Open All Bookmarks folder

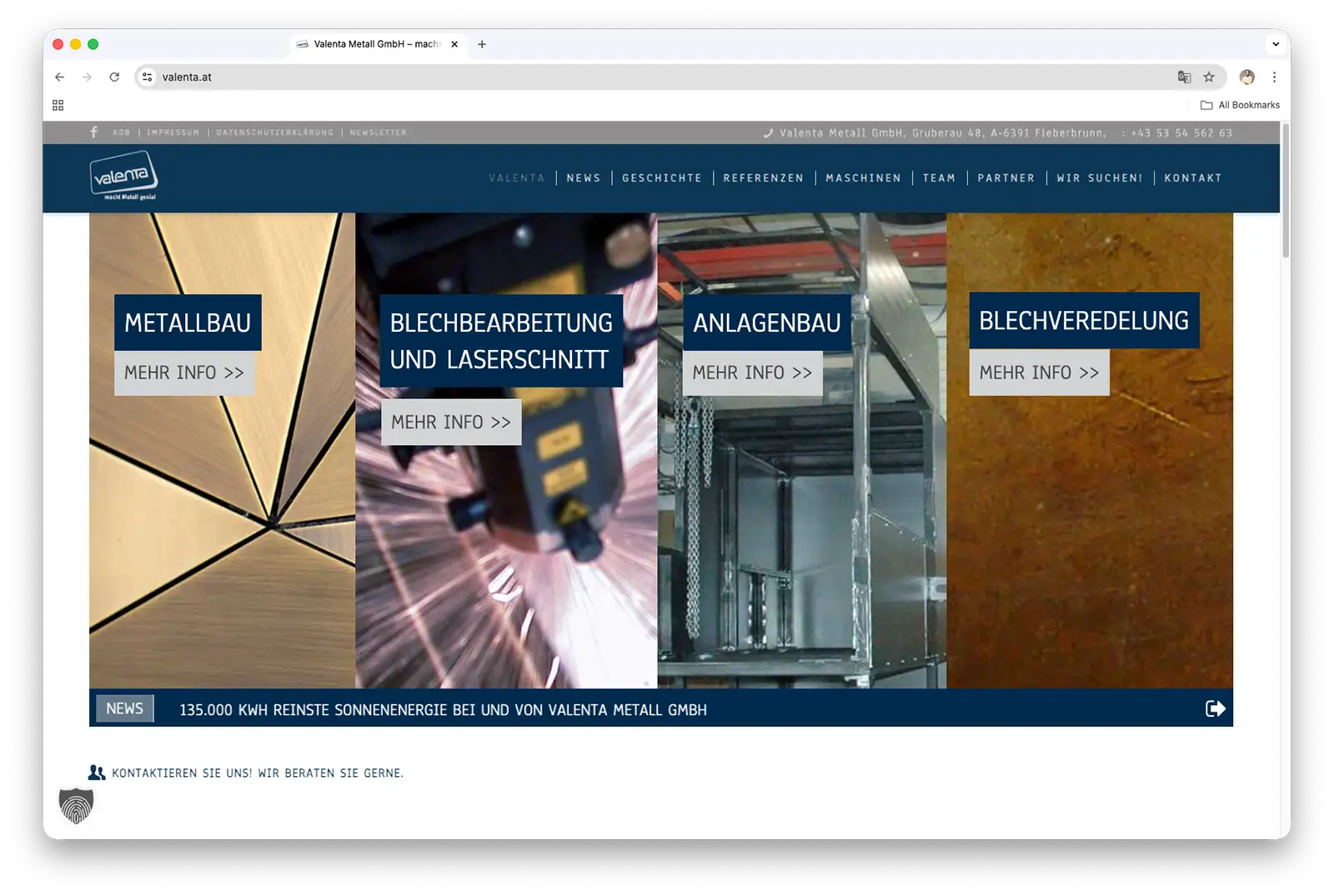click(1240, 105)
